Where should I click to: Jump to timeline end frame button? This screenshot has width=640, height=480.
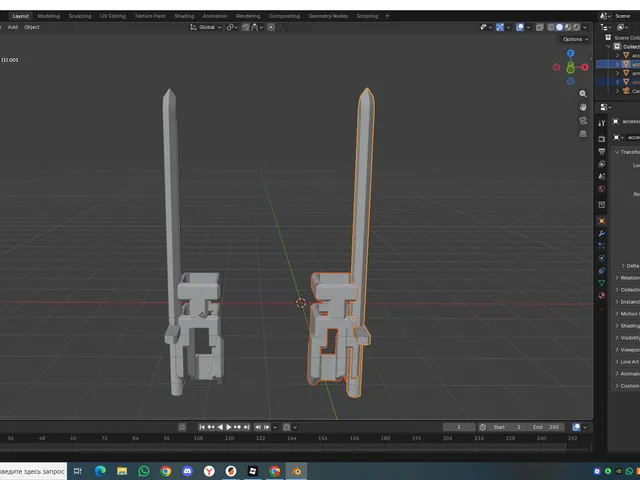click(x=247, y=427)
